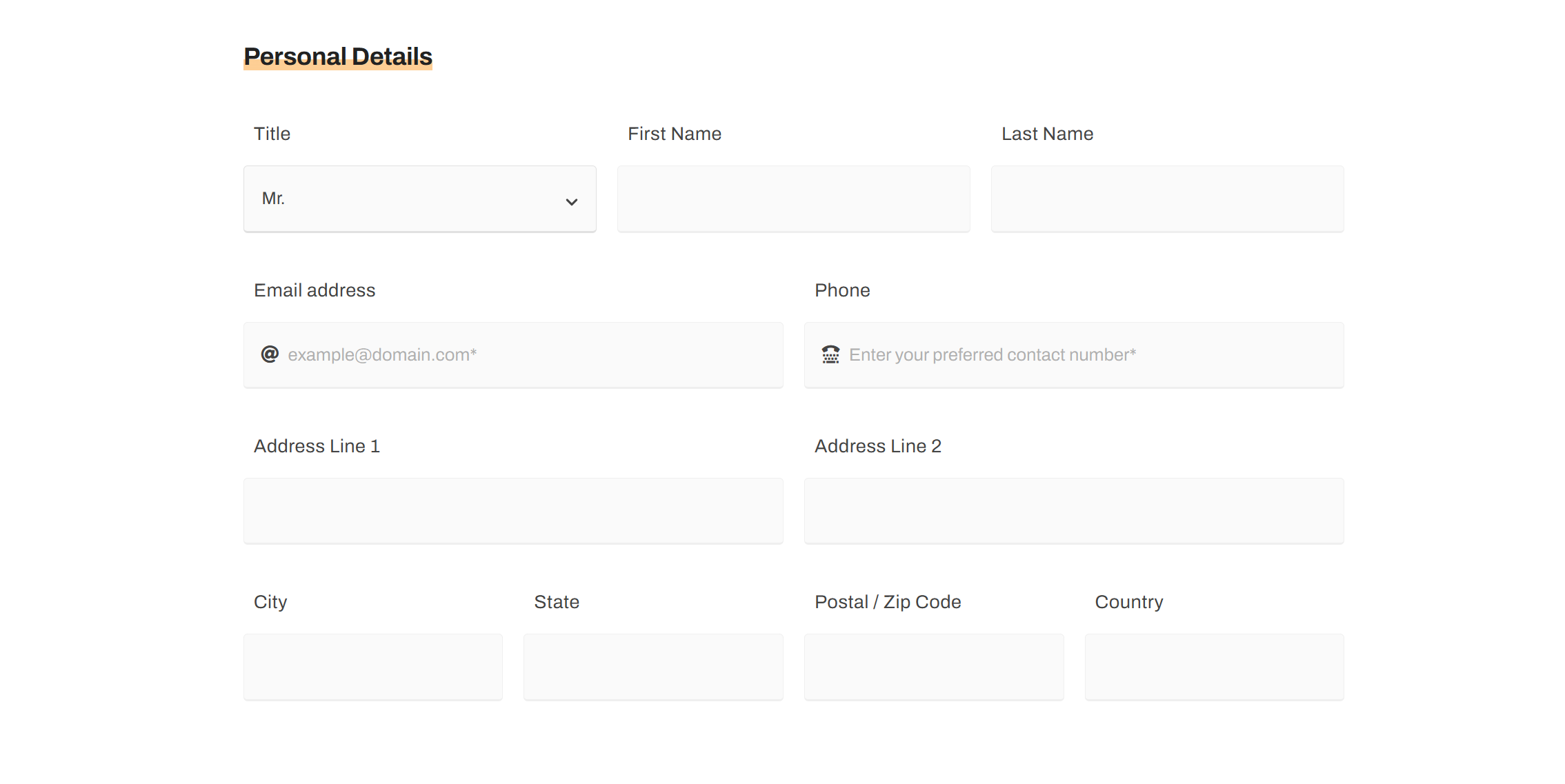
Task: Focus the Last Name input field
Action: (1167, 199)
